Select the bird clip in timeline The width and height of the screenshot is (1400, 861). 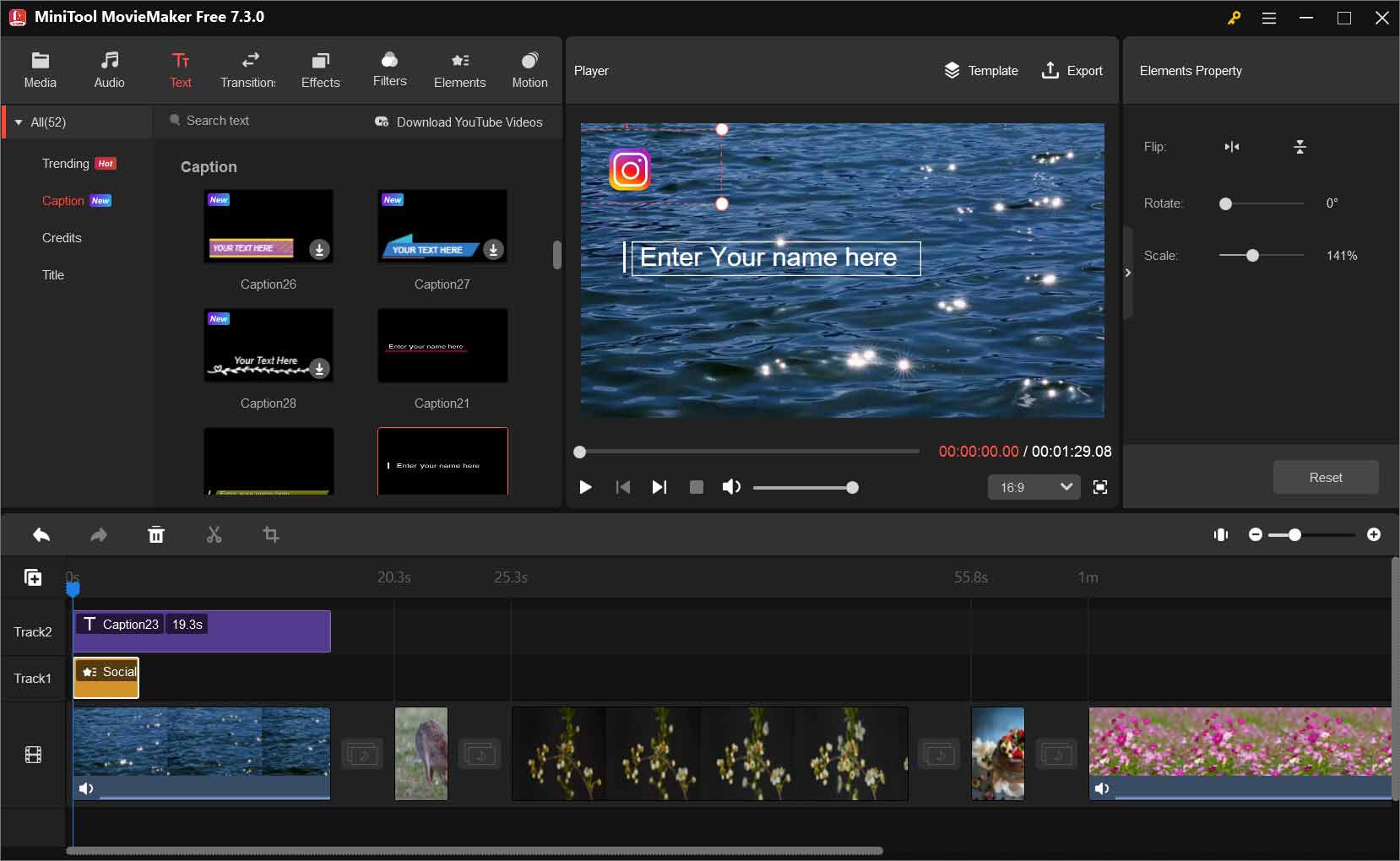click(x=421, y=754)
